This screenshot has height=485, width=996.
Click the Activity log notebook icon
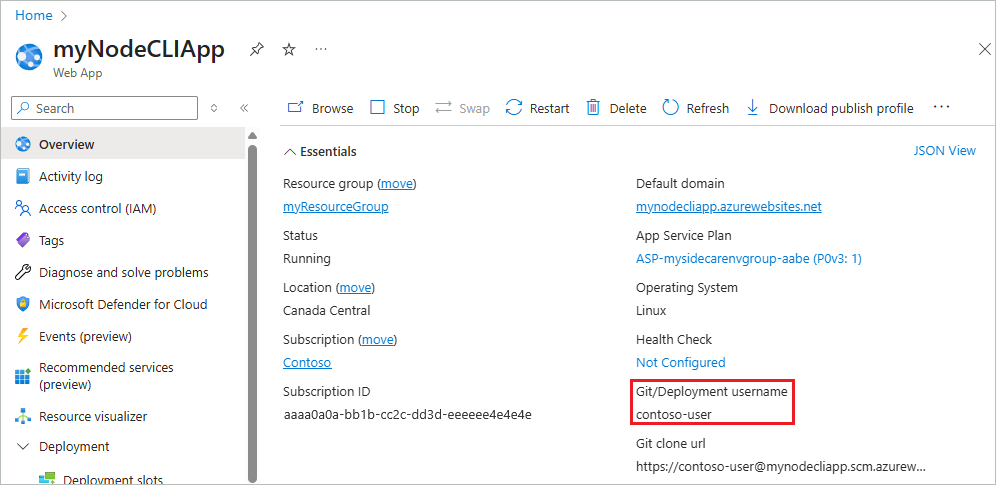click(23, 176)
